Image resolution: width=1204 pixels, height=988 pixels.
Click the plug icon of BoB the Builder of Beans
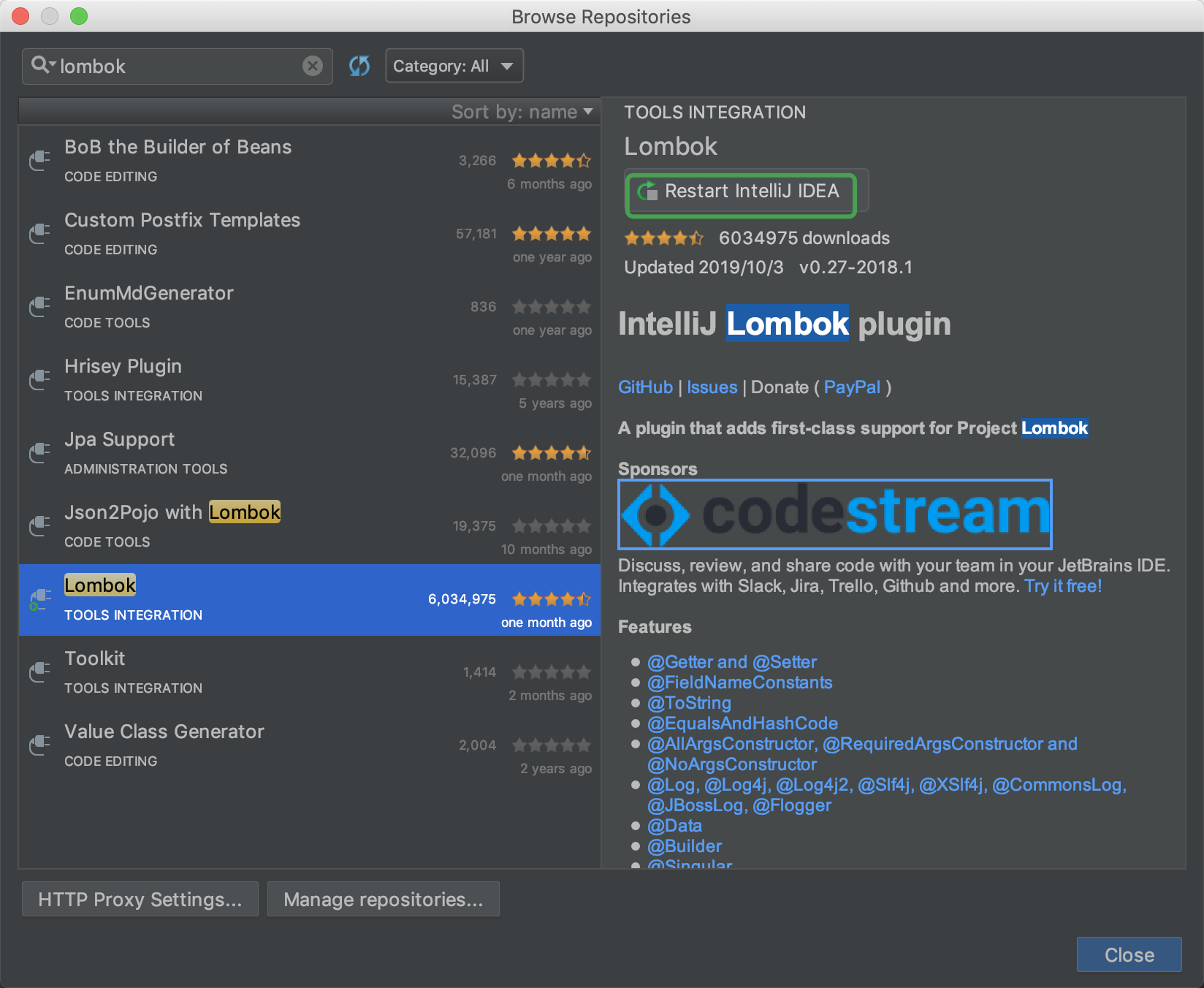[x=39, y=161]
